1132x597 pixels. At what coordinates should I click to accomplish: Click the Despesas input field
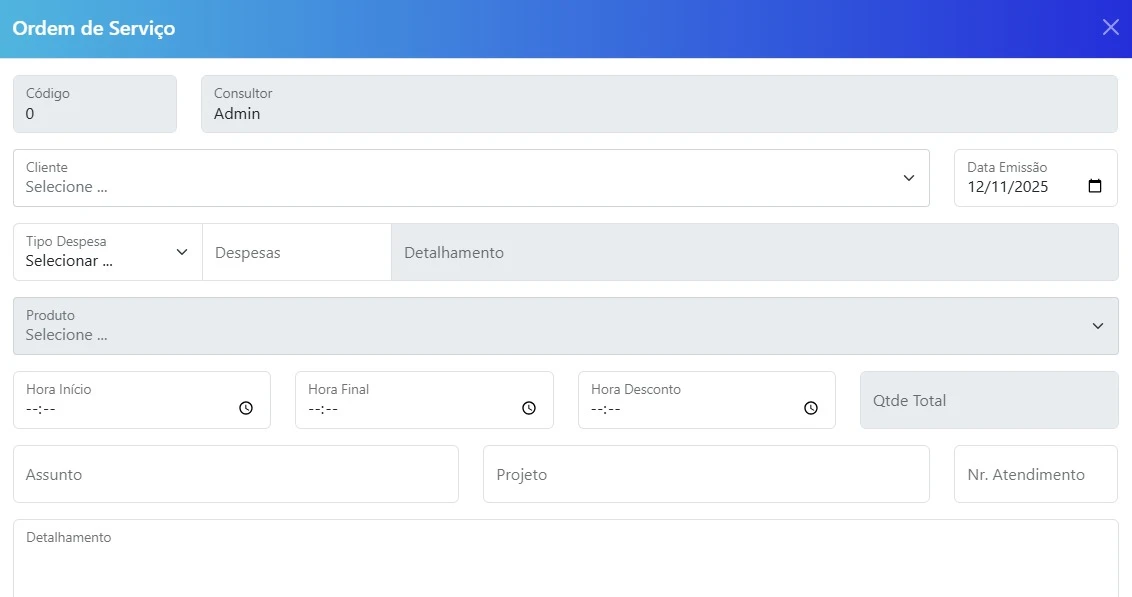click(296, 253)
